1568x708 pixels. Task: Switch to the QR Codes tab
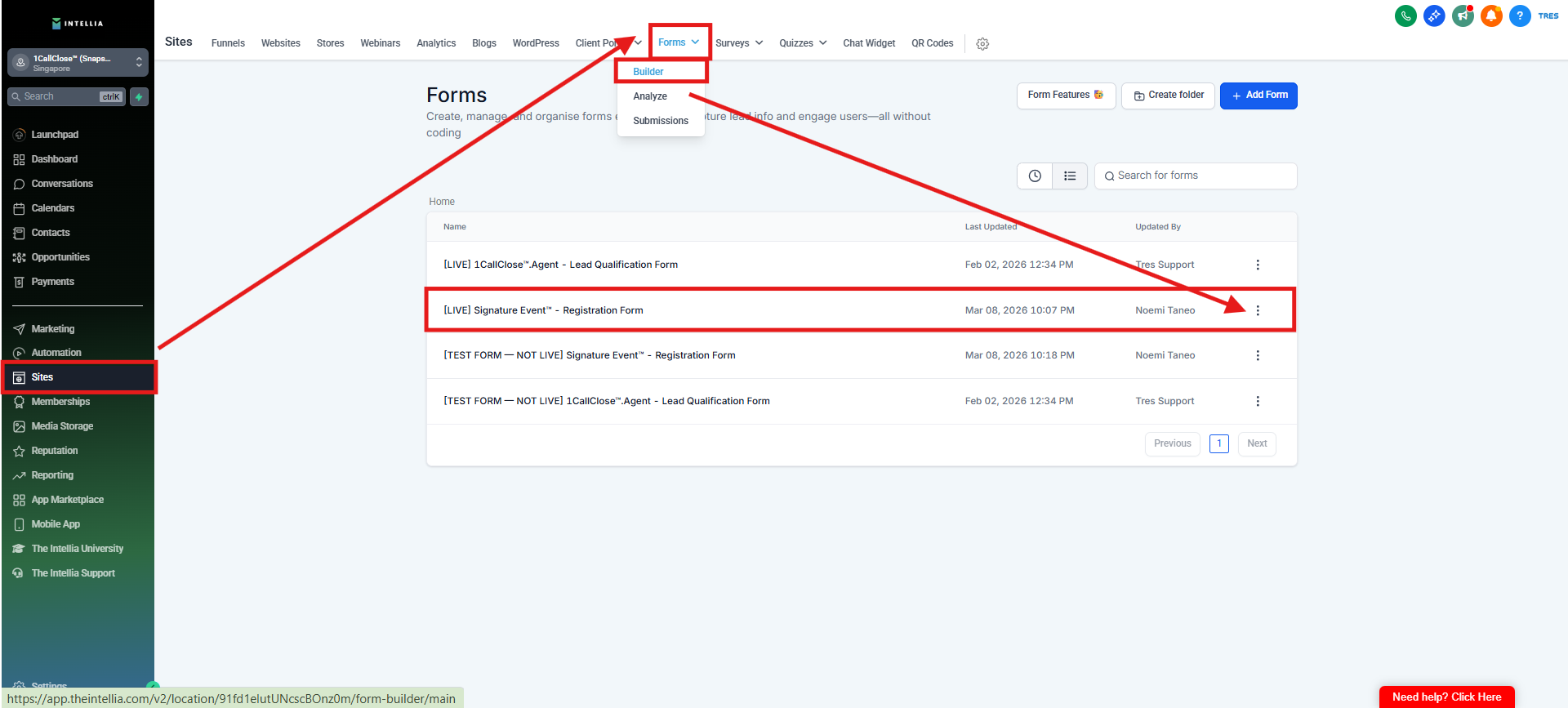933,43
